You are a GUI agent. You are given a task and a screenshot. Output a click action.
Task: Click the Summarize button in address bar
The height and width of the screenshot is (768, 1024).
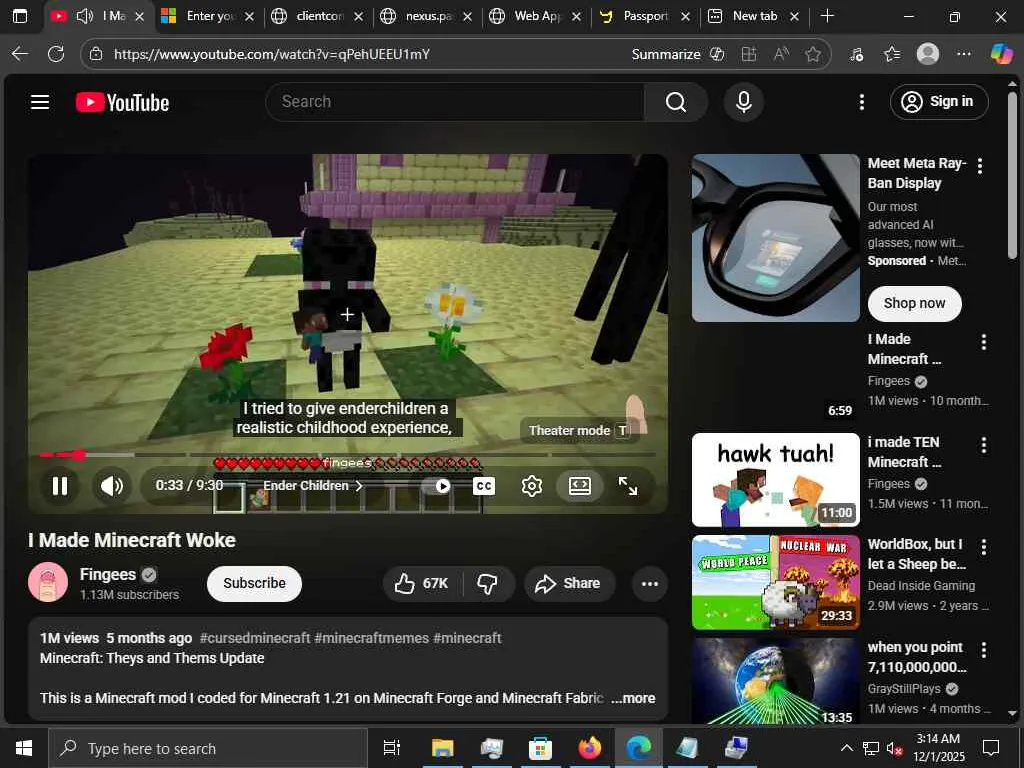pyautogui.click(x=677, y=54)
